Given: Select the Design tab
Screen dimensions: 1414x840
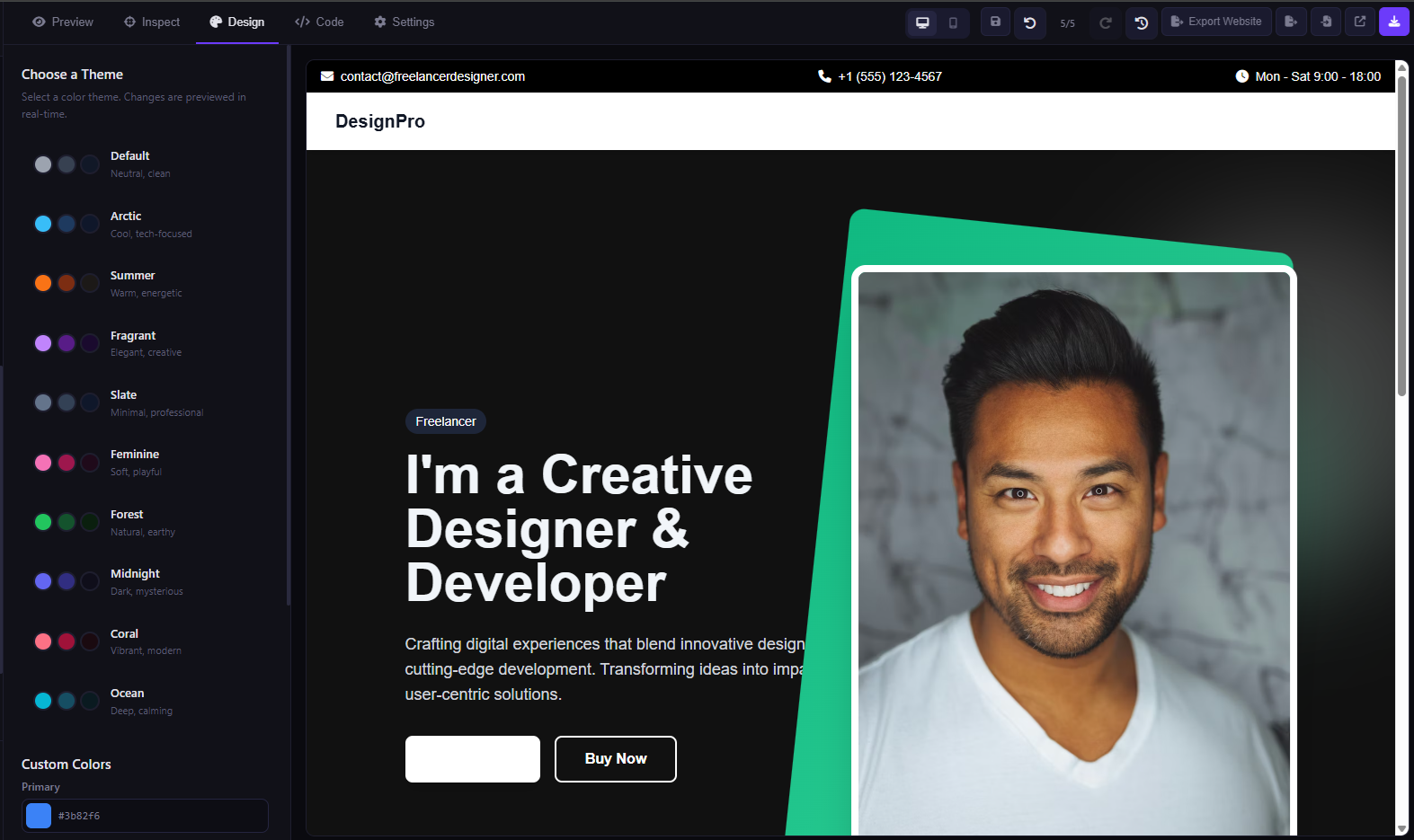Looking at the screenshot, I should coord(237,22).
